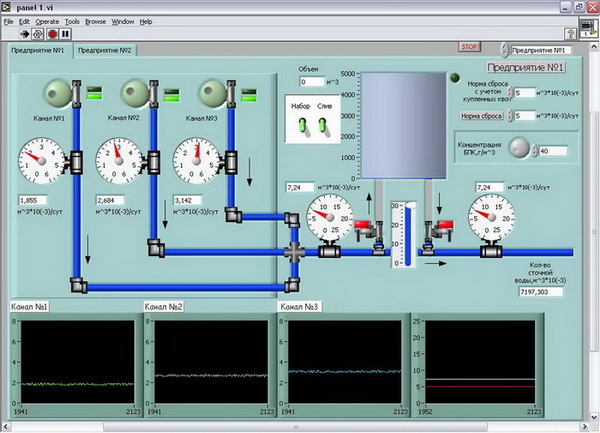The width and height of the screenshot is (600, 433).
Task: Click the Канал №1 green indicator lights
Action: [94, 93]
